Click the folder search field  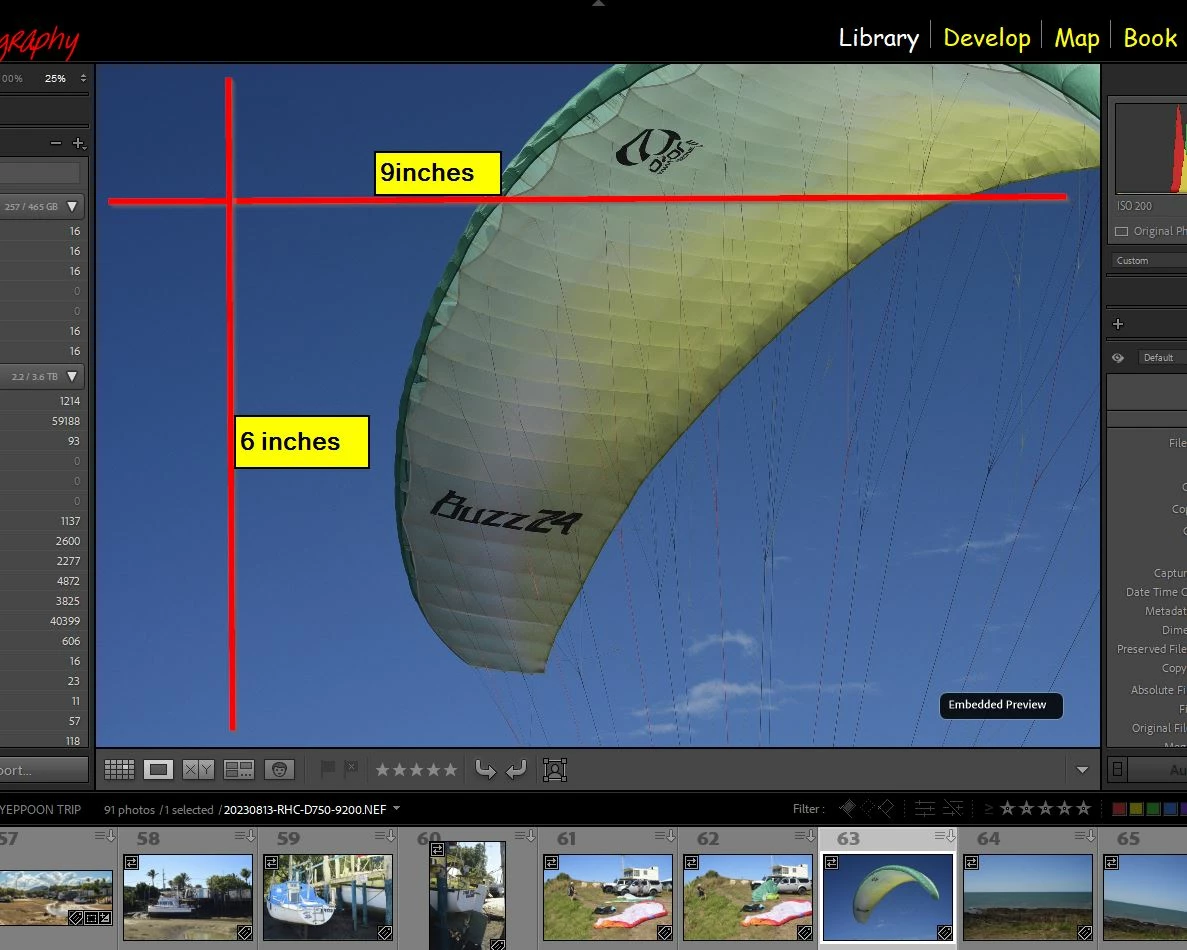[39, 173]
